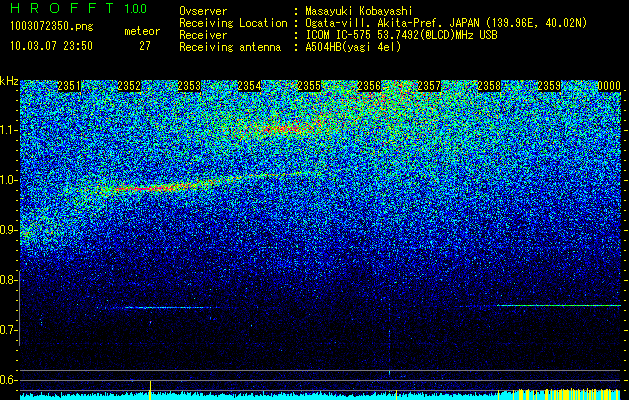Click the 0.8 kHz axis label
This screenshot has height=400, width=629.
click(8, 280)
